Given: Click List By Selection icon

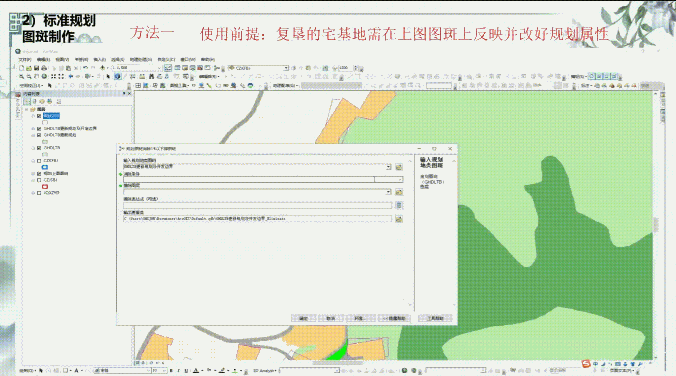Looking at the screenshot, I should pyautogui.click(x=49, y=101).
